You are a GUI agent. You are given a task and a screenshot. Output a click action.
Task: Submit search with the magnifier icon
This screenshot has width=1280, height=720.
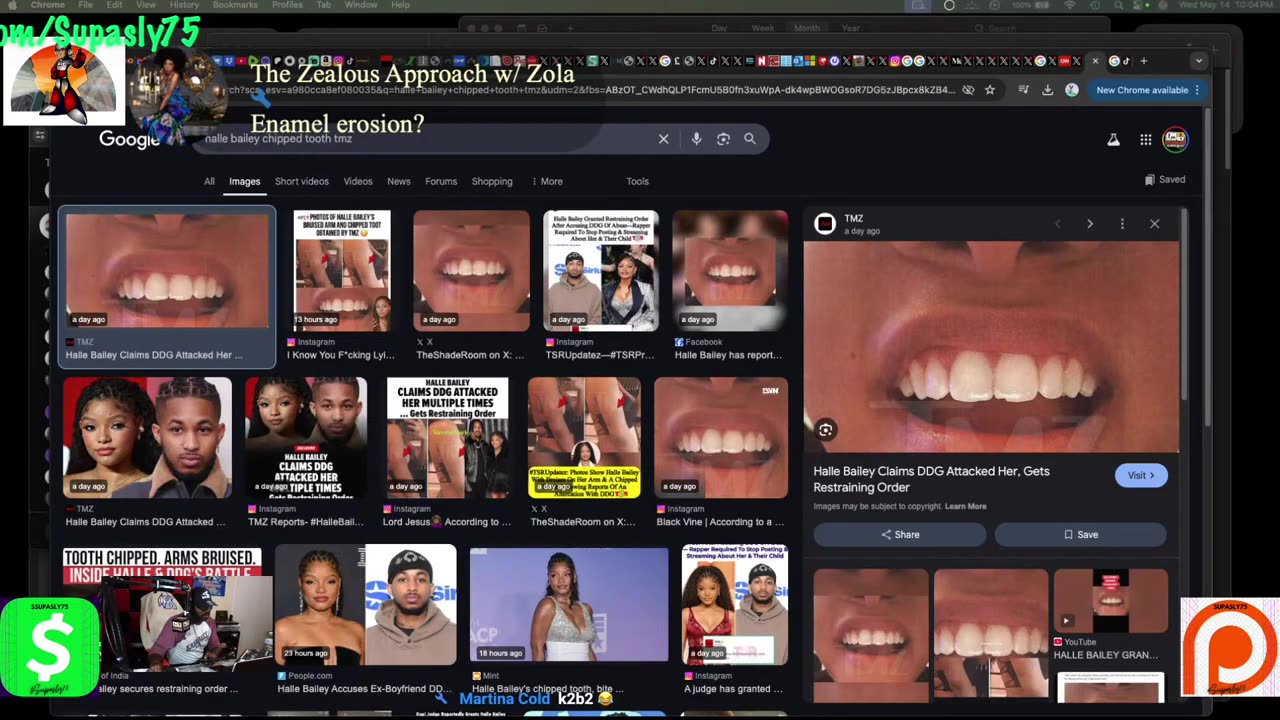tap(750, 139)
